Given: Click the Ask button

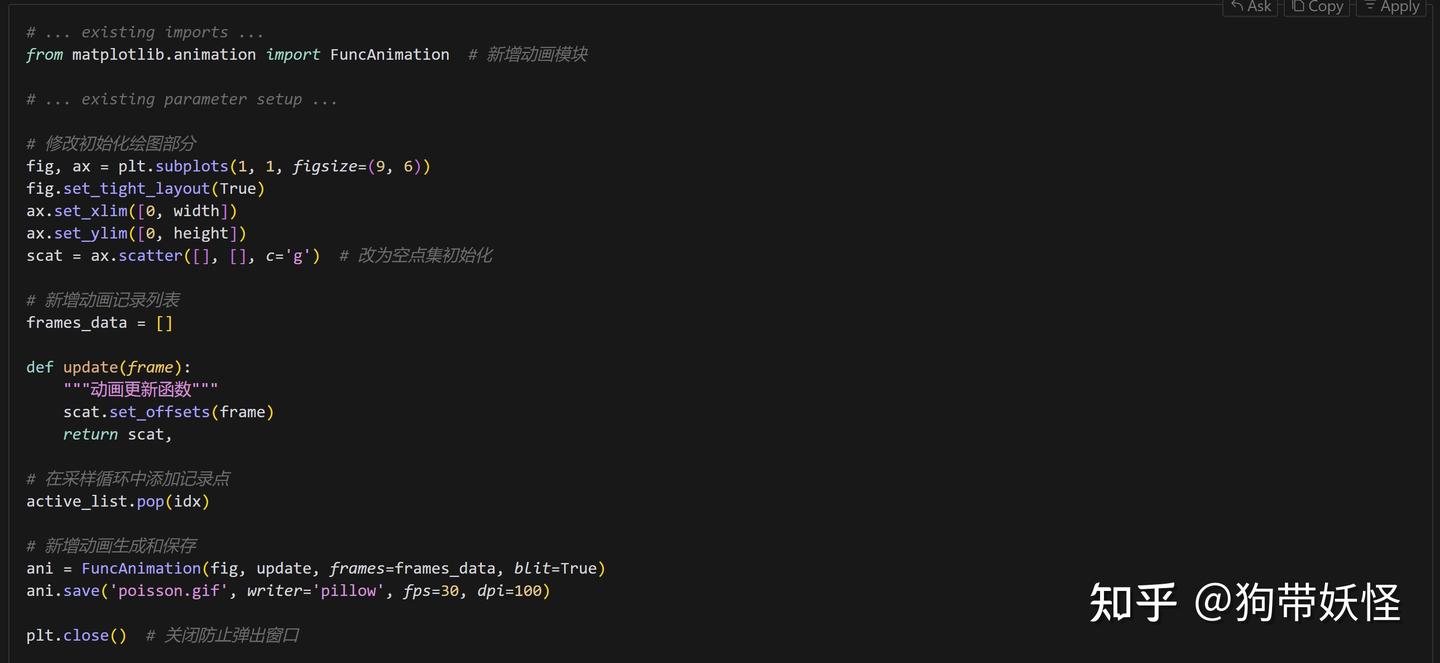Looking at the screenshot, I should tap(1251, 7).
